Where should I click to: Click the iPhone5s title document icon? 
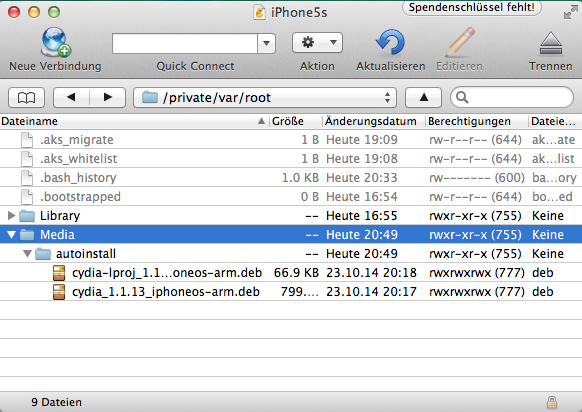tap(259, 12)
